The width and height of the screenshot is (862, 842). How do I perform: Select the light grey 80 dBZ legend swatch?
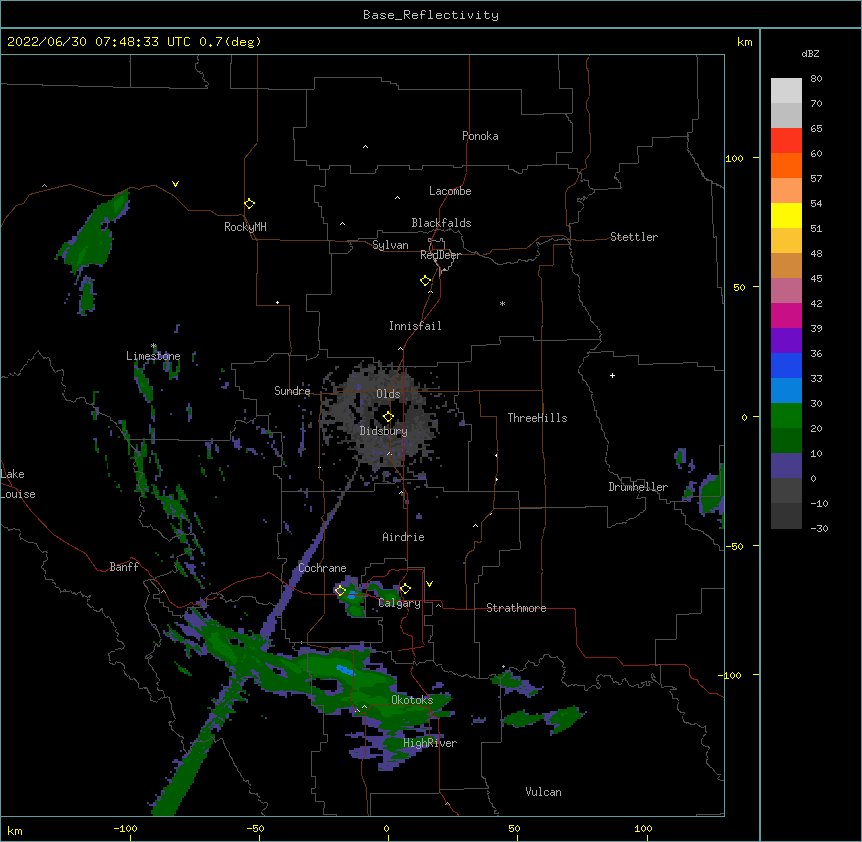(786, 90)
